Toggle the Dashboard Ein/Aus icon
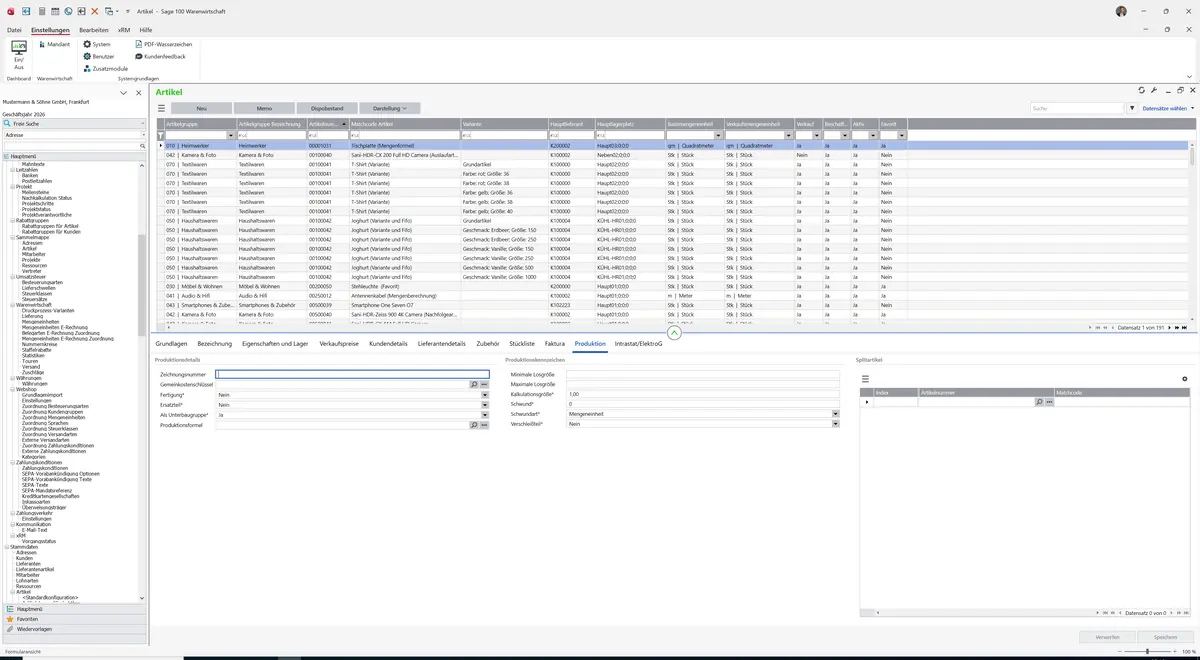The width and height of the screenshot is (1200, 660). tap(18, 54)
